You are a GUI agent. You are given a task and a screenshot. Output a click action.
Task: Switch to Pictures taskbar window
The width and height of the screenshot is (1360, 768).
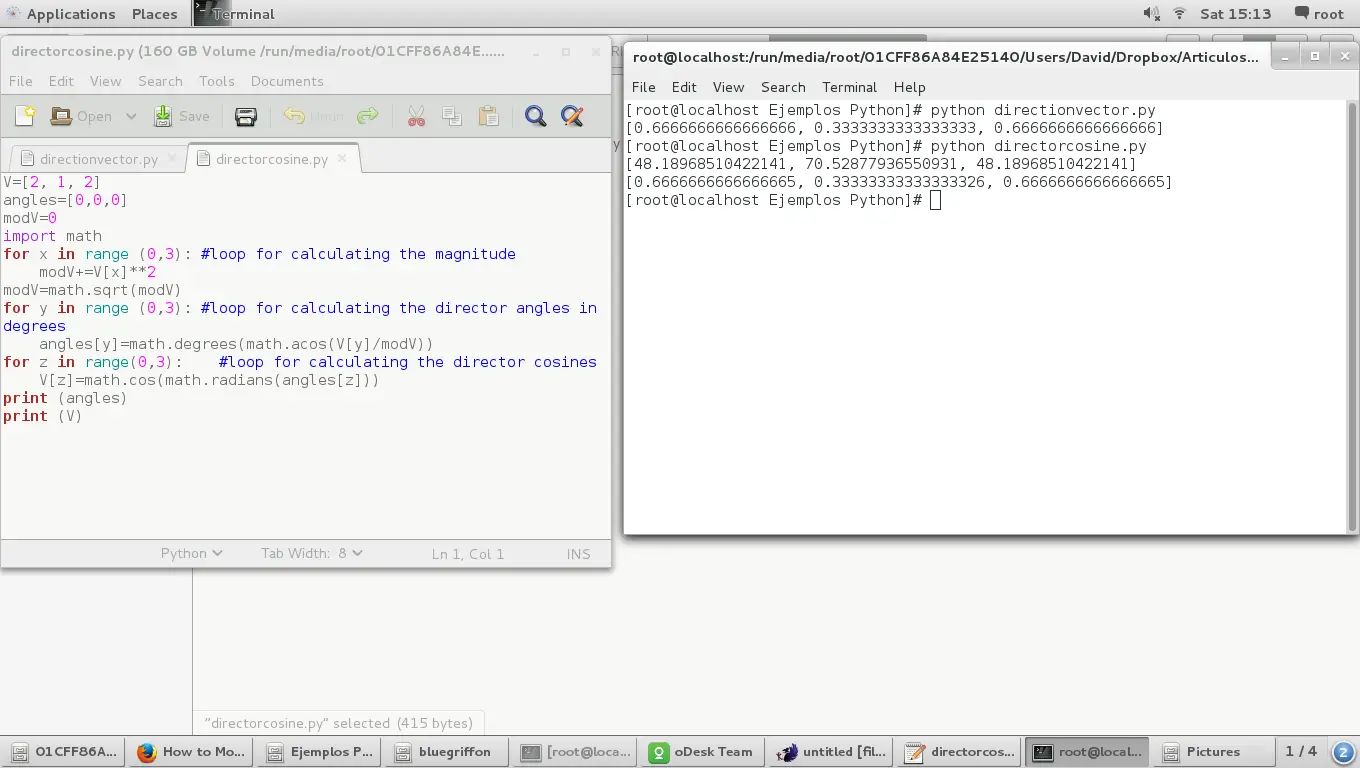tap(1215, 752)
